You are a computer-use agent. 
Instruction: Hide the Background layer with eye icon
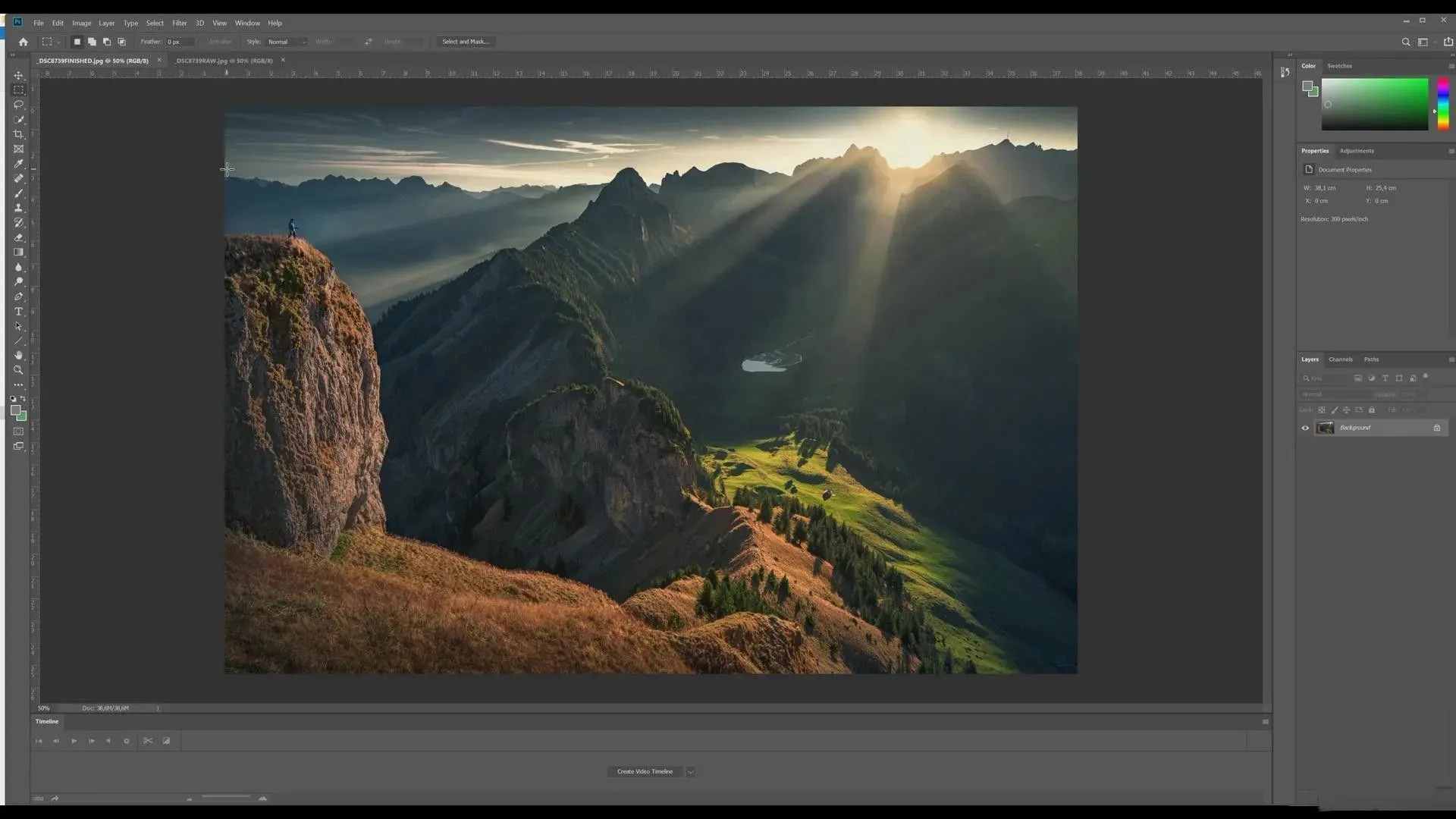(x=1305, y=428)
